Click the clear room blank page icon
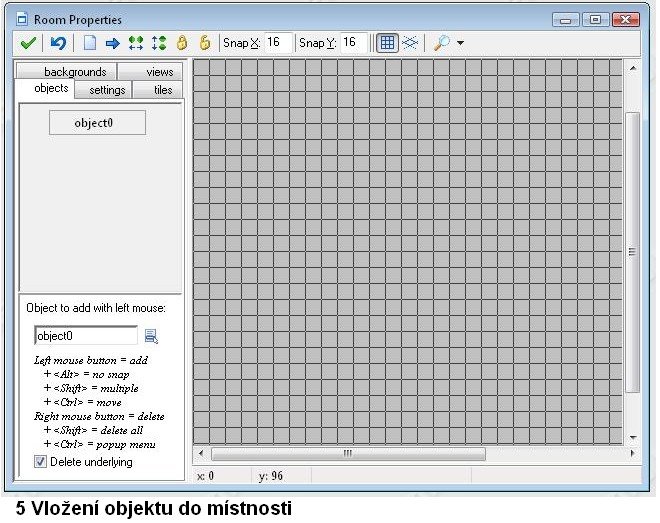Screen dimensions: 660x523 pos(90,43)
